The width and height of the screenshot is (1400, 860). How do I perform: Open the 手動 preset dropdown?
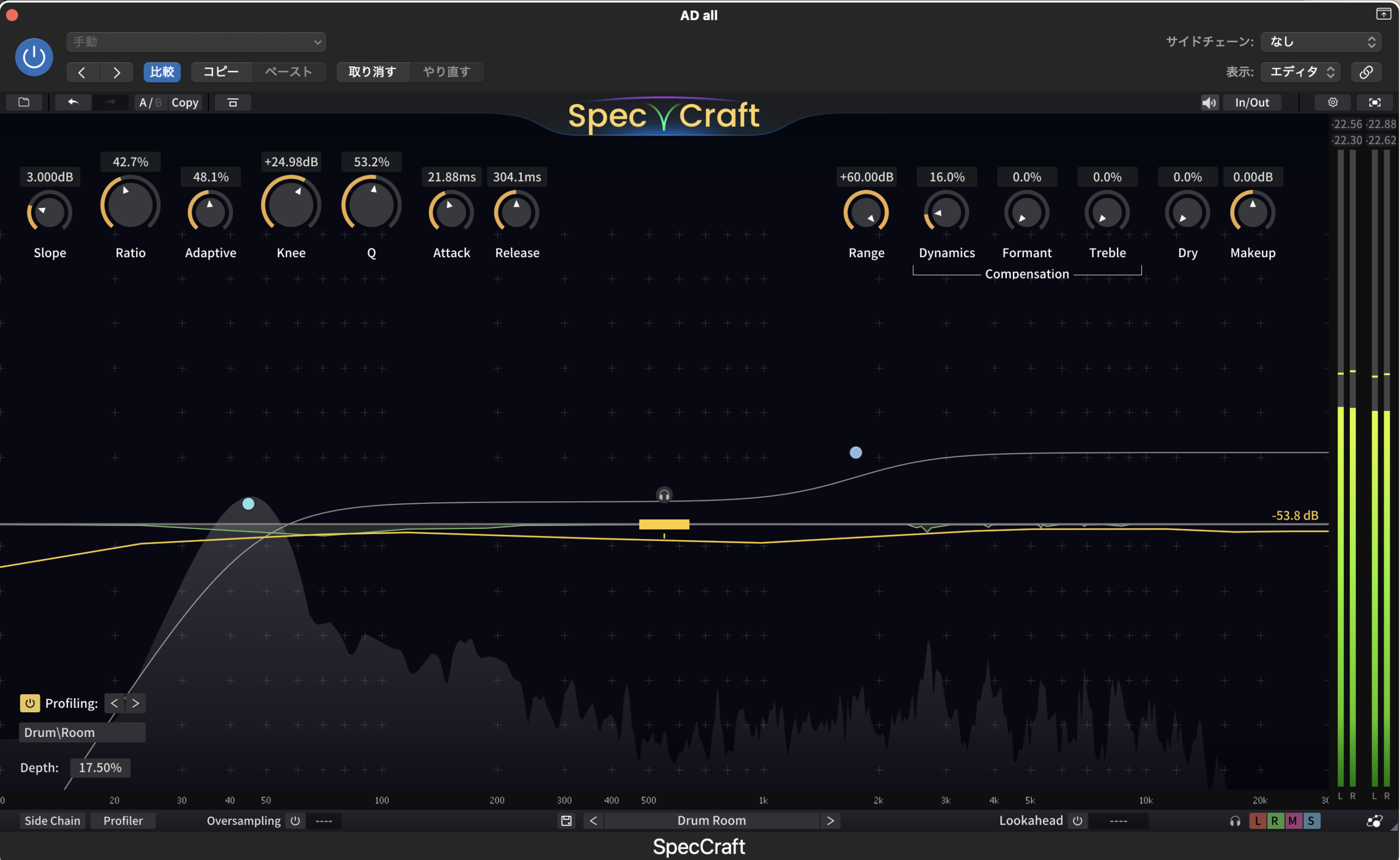pyautogui.click(x=196, y=42)
